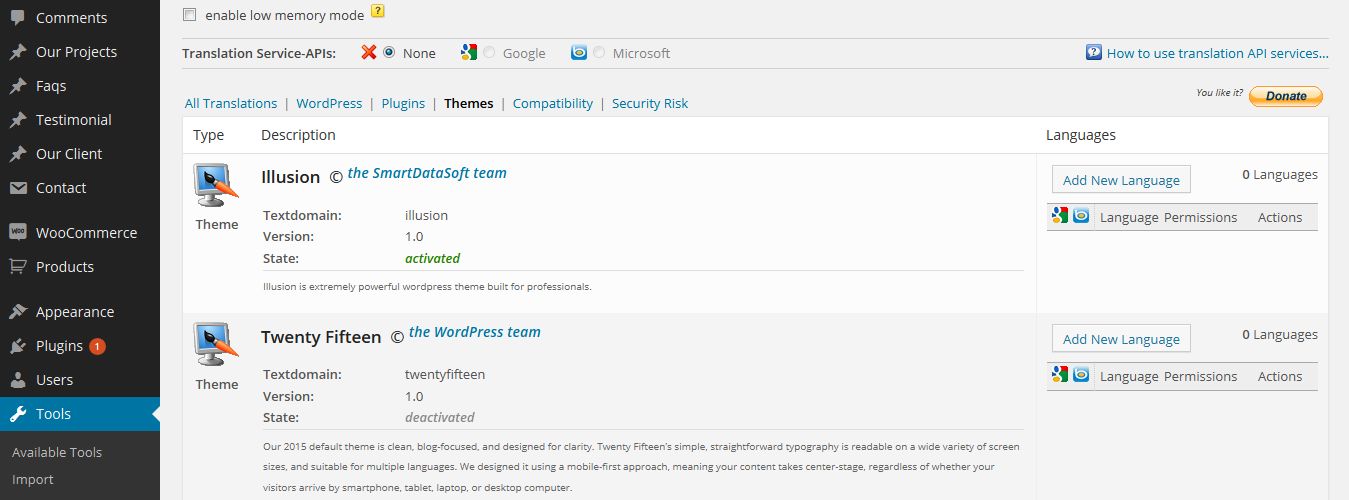Click the Illusion theme monitor icon
This screenshot has height=500, width=1349.
pyautogui.click(x=216, y=185)
